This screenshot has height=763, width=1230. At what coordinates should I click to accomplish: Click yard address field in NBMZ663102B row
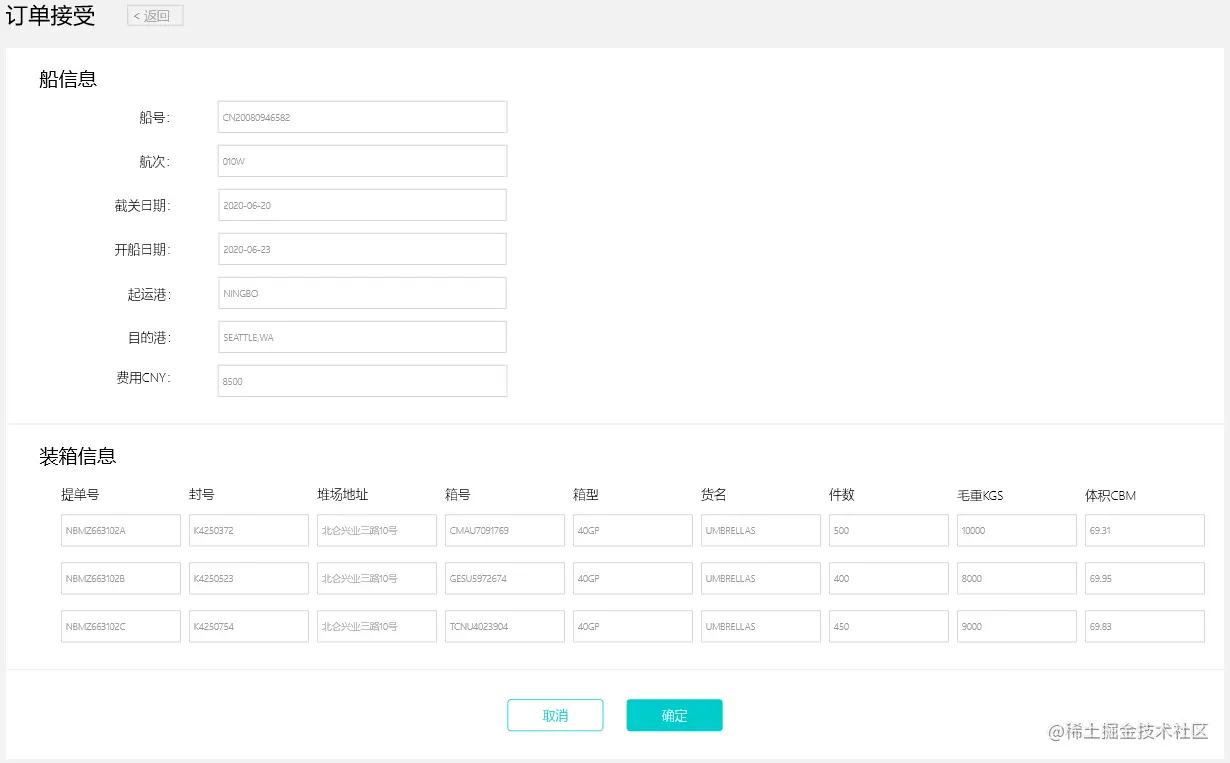pos(377,578)
